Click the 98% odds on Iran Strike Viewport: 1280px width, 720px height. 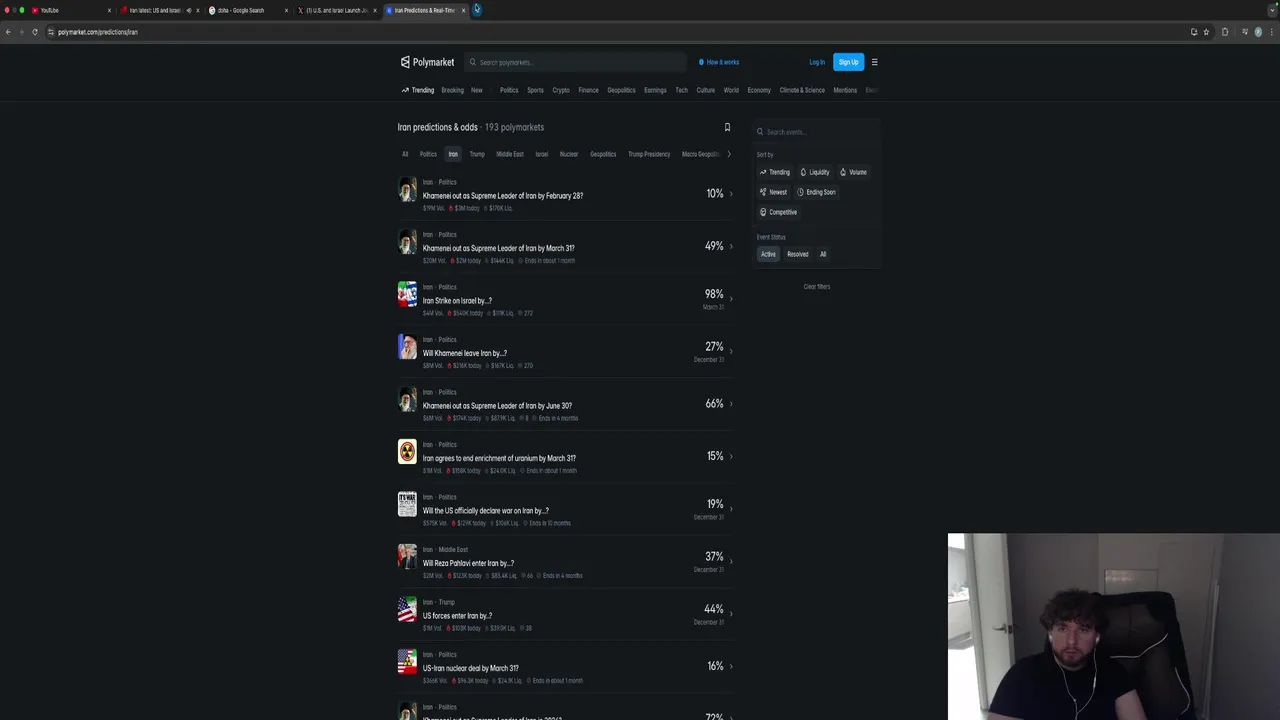click(714, 294)
